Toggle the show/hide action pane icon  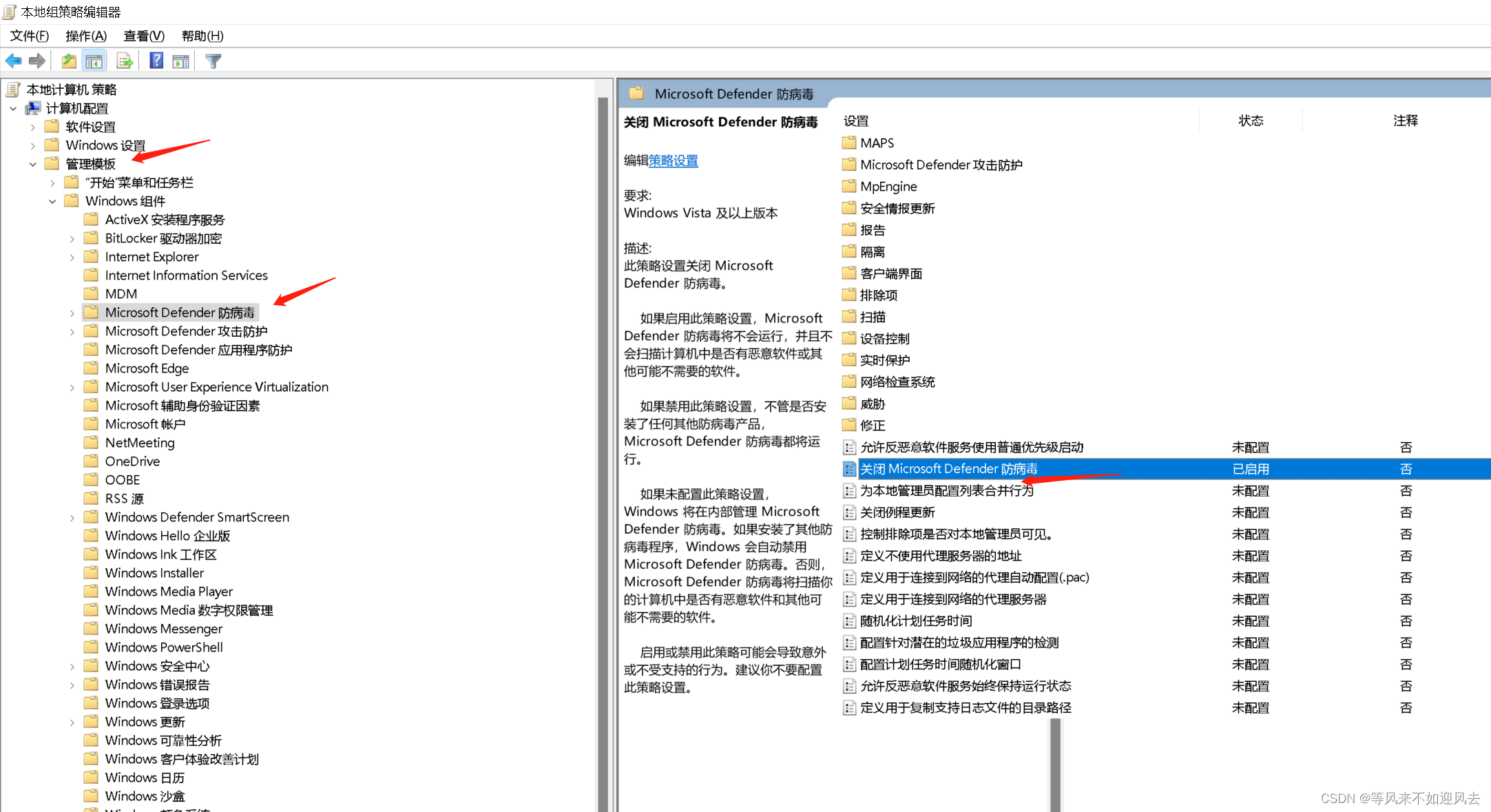181,61
